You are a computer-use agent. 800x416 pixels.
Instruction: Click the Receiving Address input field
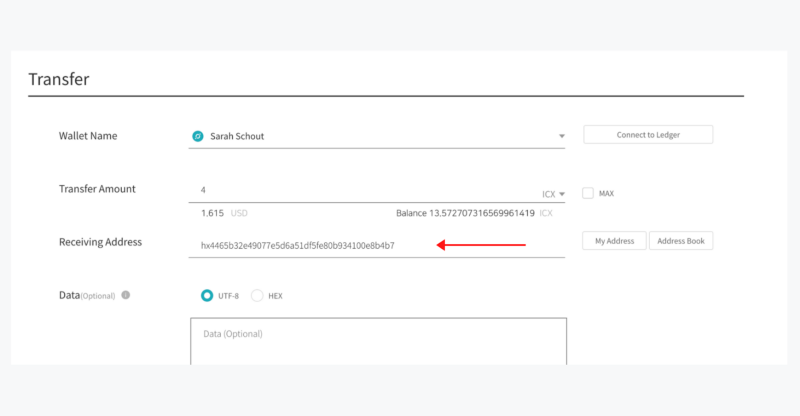click(x=377, y=246)
